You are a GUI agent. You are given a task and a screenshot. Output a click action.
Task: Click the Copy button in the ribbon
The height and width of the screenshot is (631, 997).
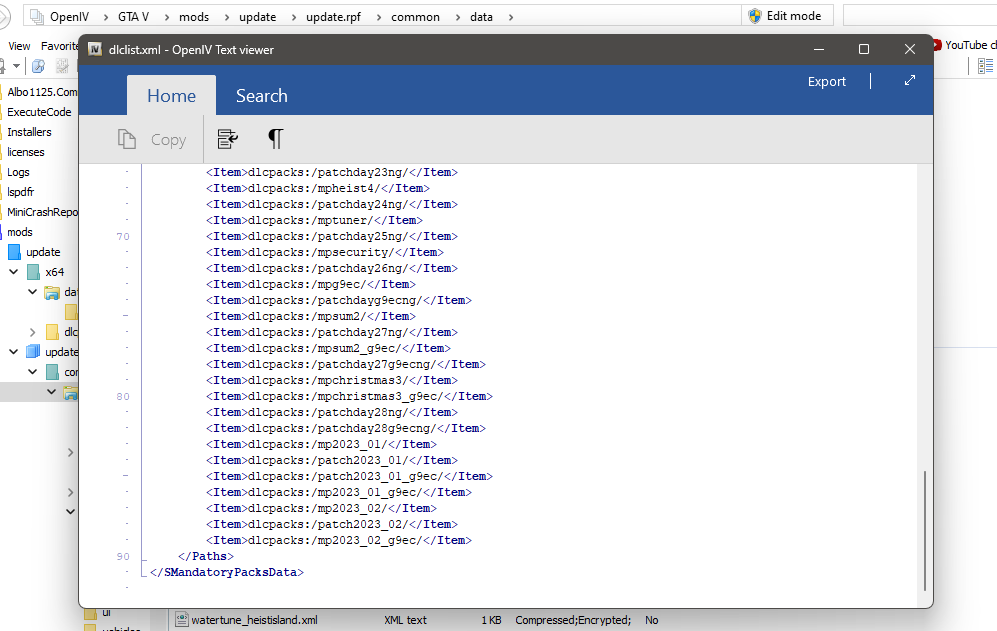(152, 140)
